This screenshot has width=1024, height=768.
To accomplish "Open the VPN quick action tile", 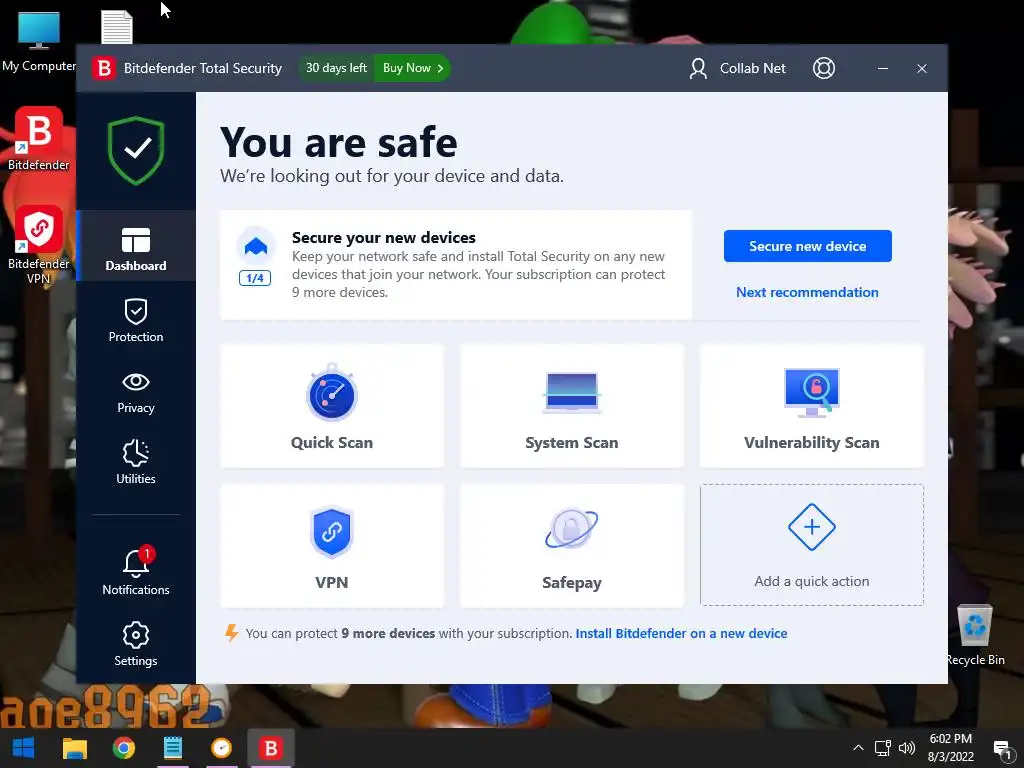I will (x=332, y=546).
